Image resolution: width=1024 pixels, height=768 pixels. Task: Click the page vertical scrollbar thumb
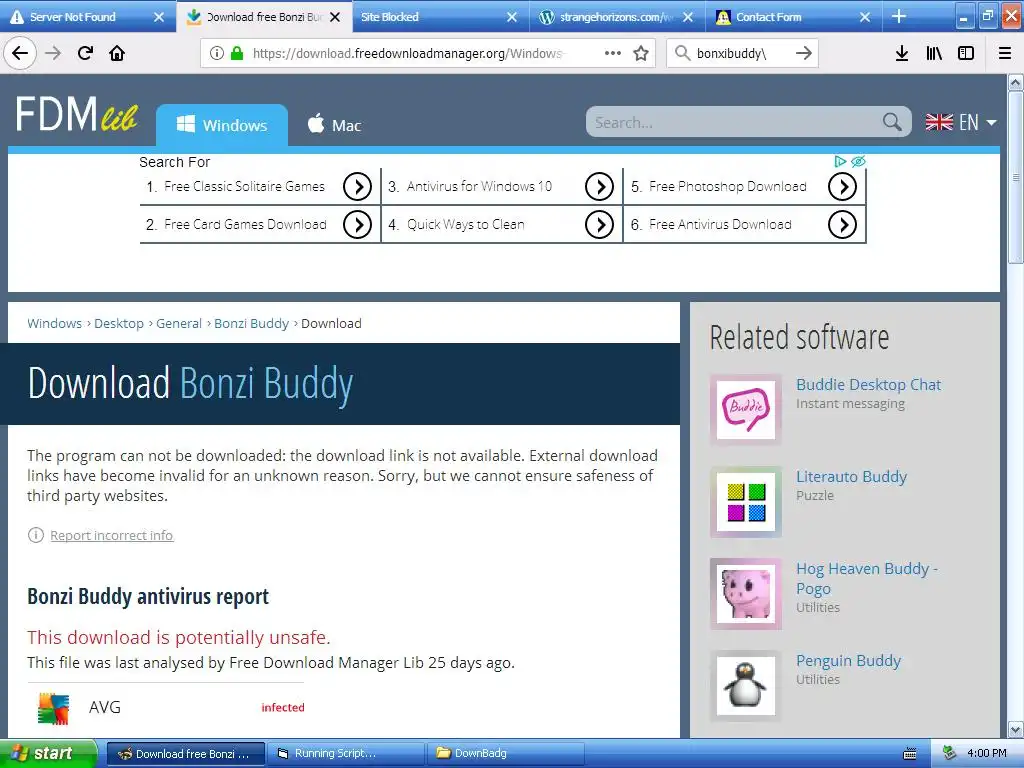(x=1016, y=176)
